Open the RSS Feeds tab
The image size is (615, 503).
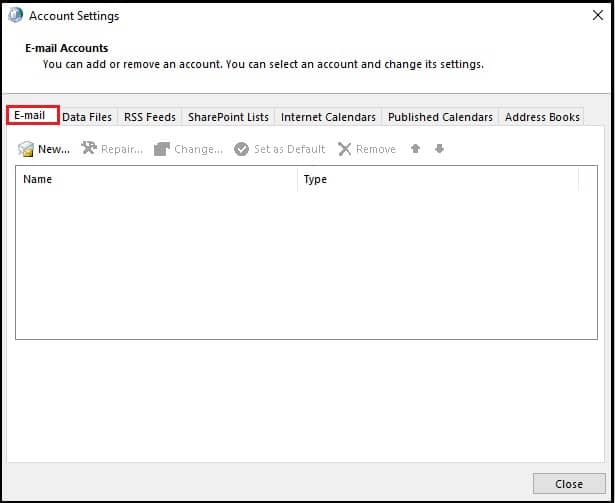(x=150, y=117)
